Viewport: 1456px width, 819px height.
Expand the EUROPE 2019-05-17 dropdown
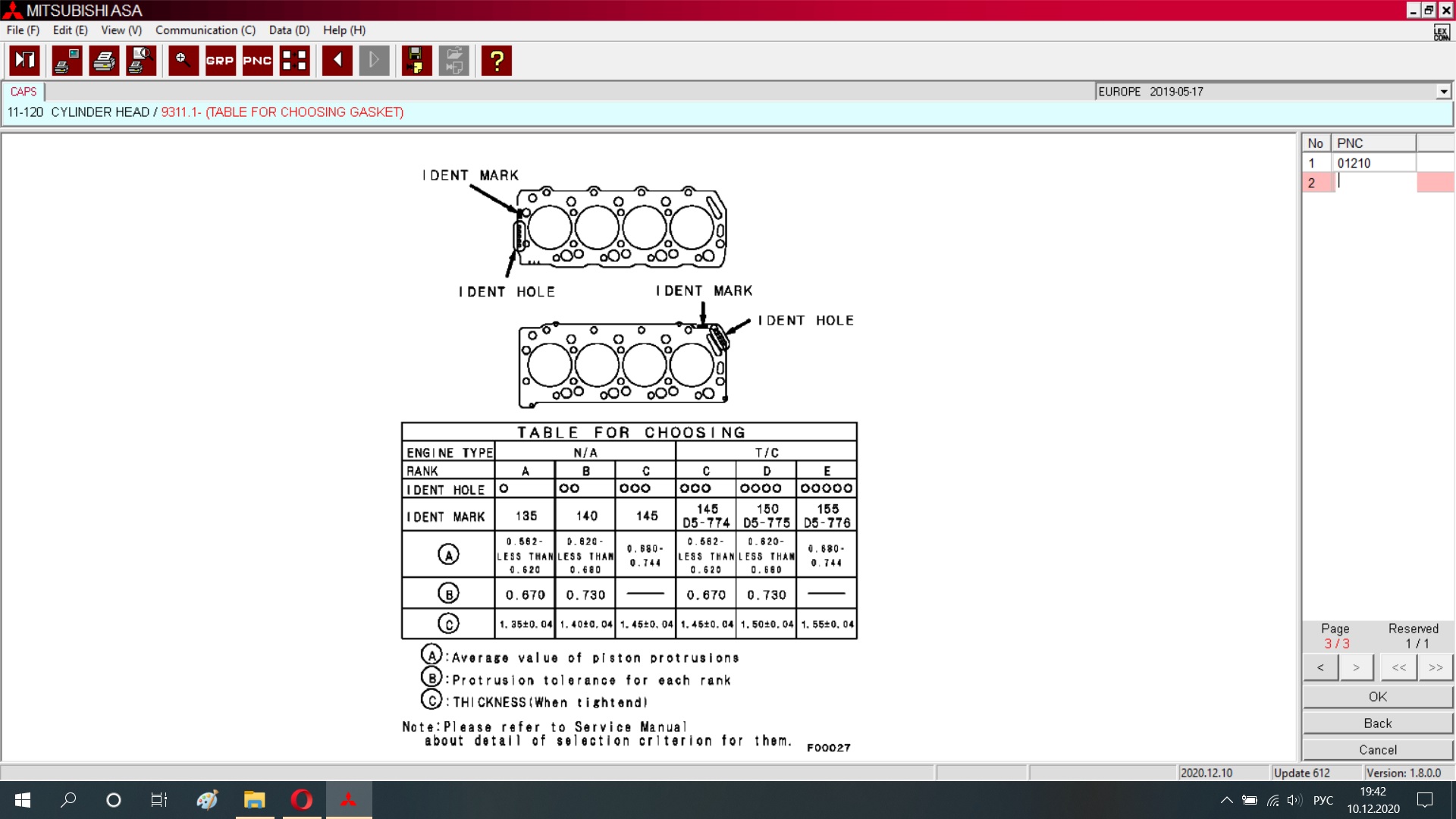pyautogui.click(x=1443, y=92)
